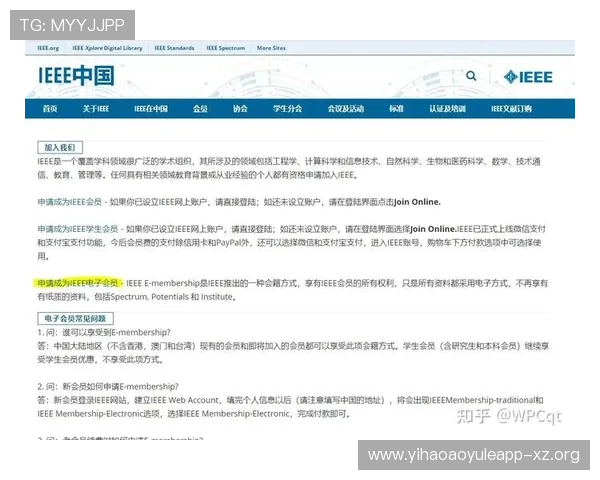This screenshot has width=600, height=480.
Task: Open 会议及活动 navigation menu
Action: [346, 109]
